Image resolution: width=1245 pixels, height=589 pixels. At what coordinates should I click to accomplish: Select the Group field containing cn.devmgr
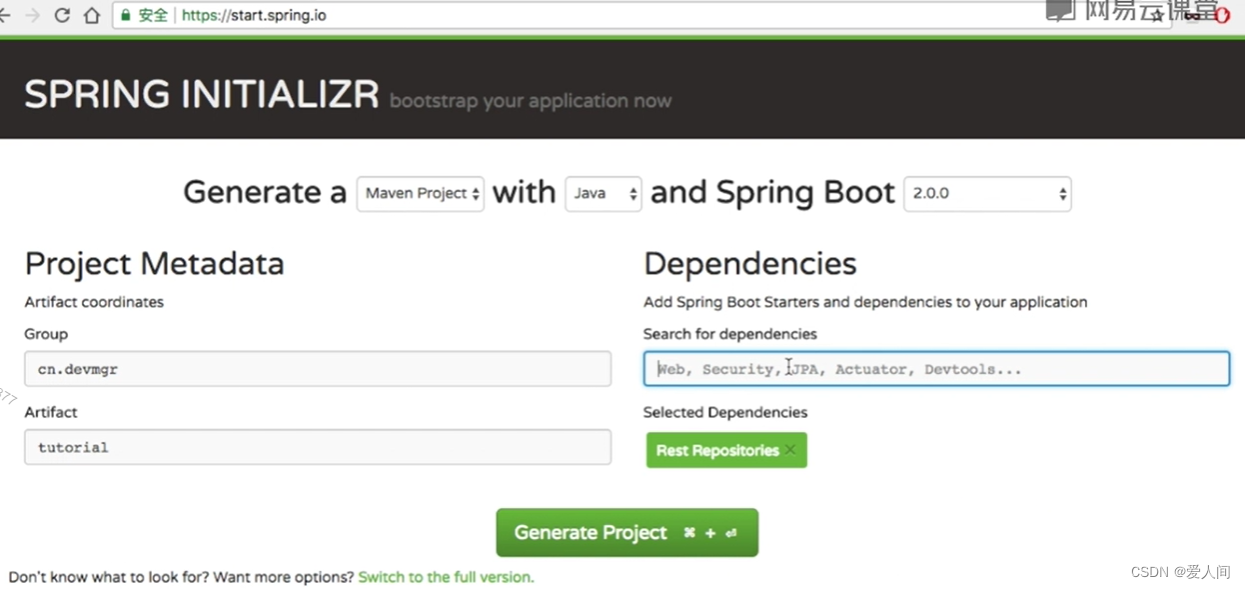(317, 368)
